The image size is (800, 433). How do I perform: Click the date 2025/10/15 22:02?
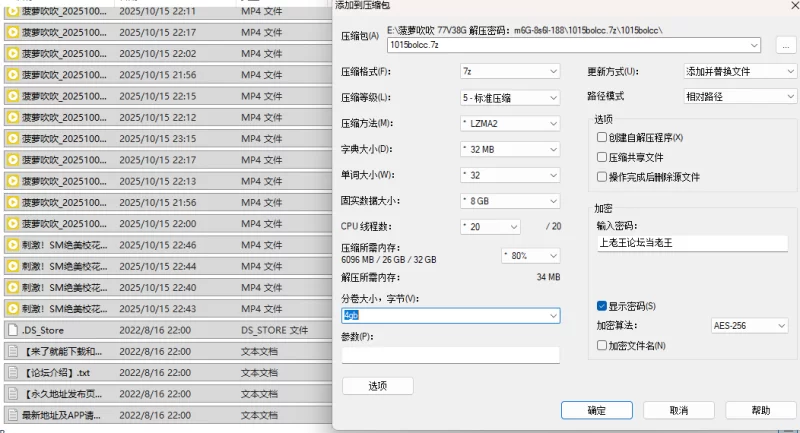coord(158,54)
